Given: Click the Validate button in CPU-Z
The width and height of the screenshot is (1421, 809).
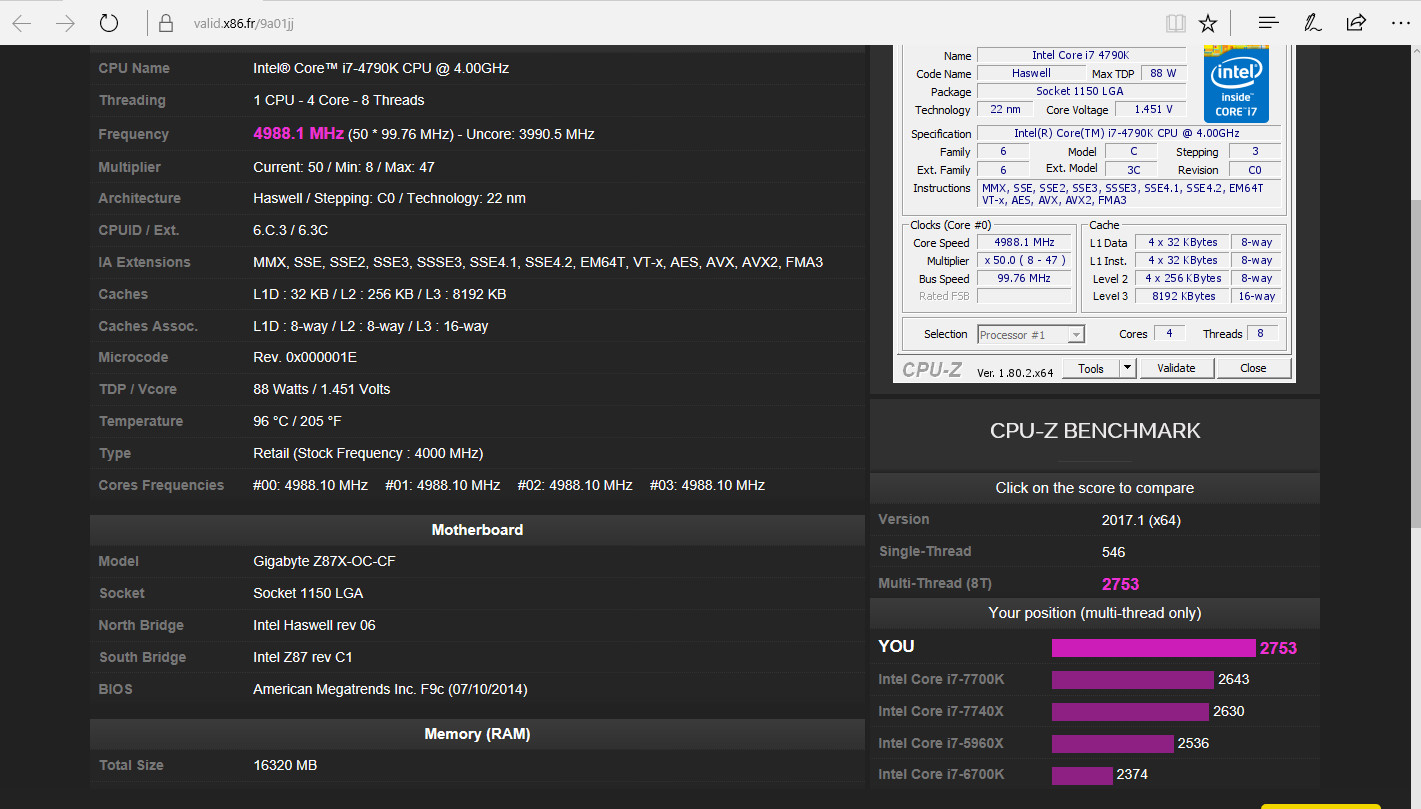Looking at the screenshot, I should click(1177, 368).
